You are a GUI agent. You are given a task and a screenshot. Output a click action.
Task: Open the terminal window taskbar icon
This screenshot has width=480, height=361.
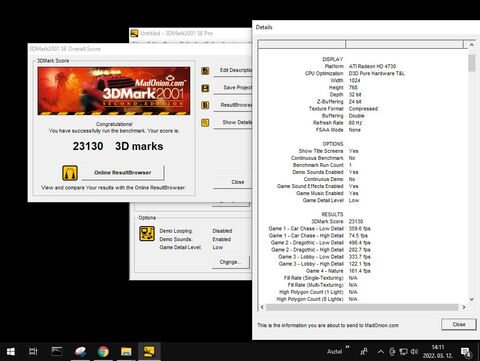coord(57,351)
